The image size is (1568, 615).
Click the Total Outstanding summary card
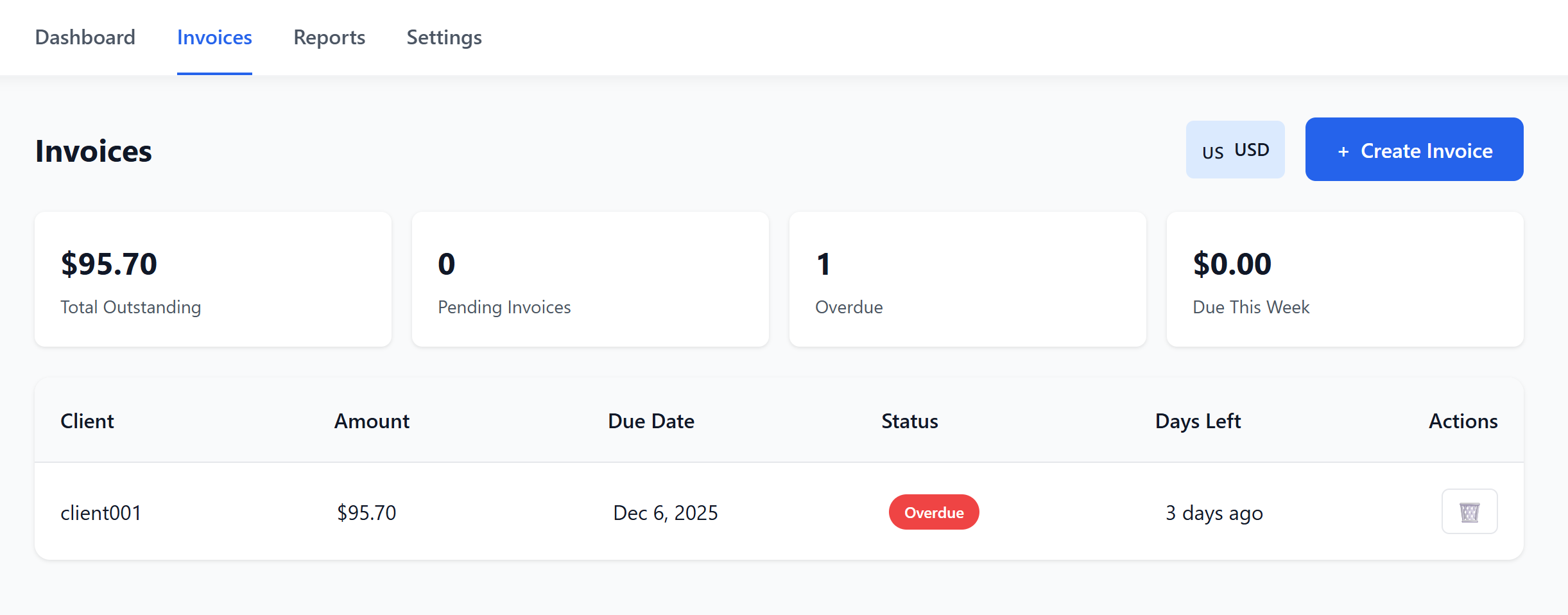tap(213, 279)
